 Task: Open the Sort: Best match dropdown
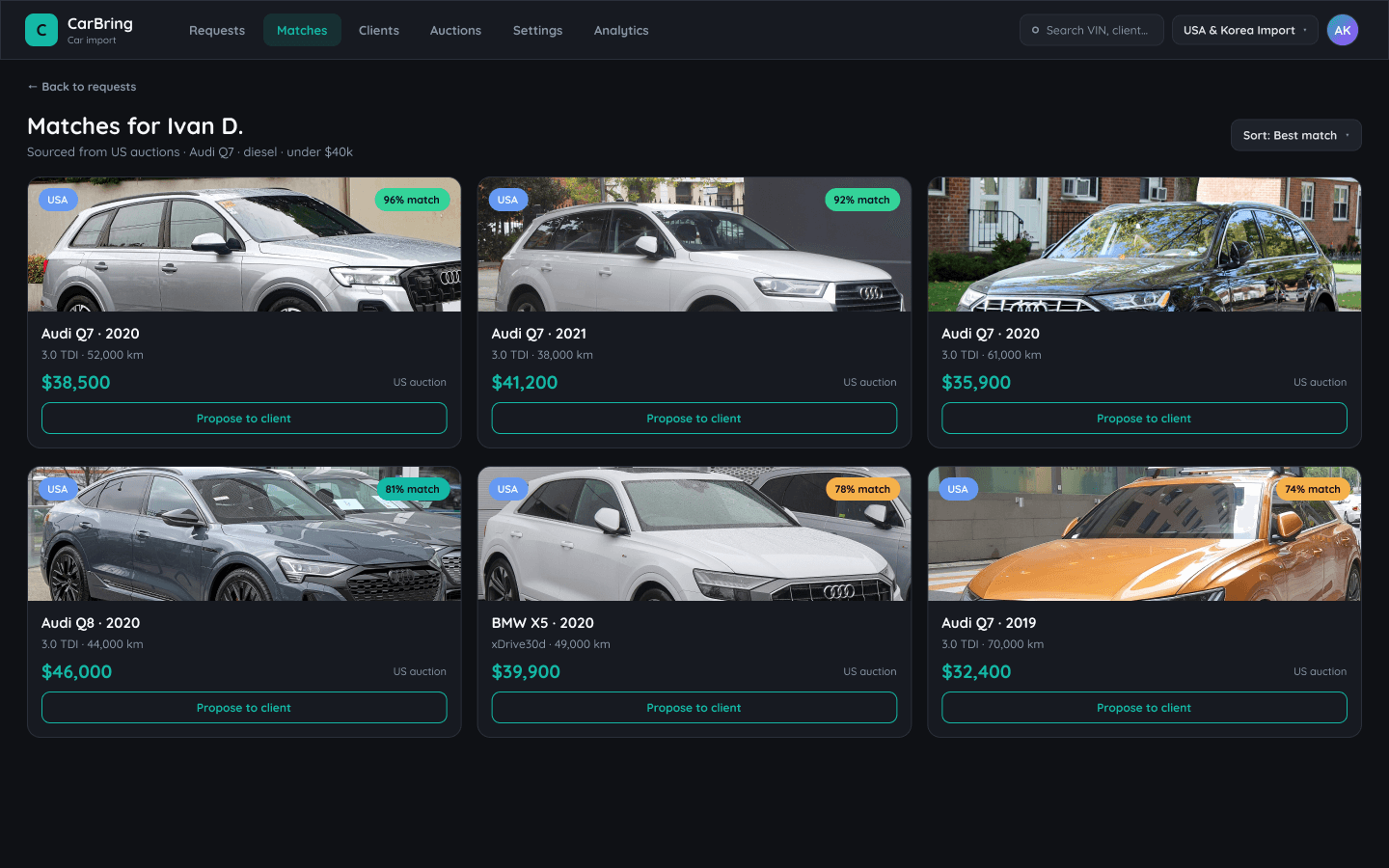1295,135
